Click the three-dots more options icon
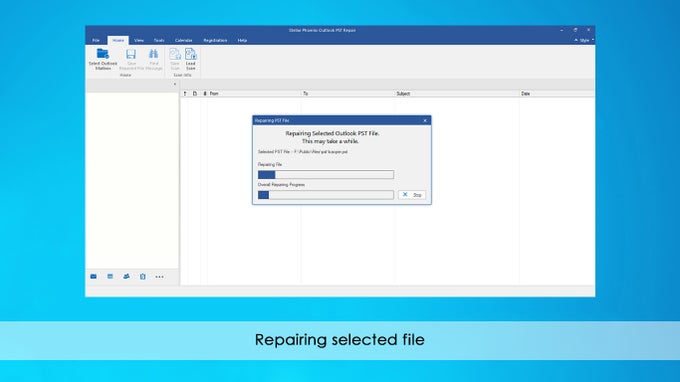680x382 pixels. click(x=160, y=277)
